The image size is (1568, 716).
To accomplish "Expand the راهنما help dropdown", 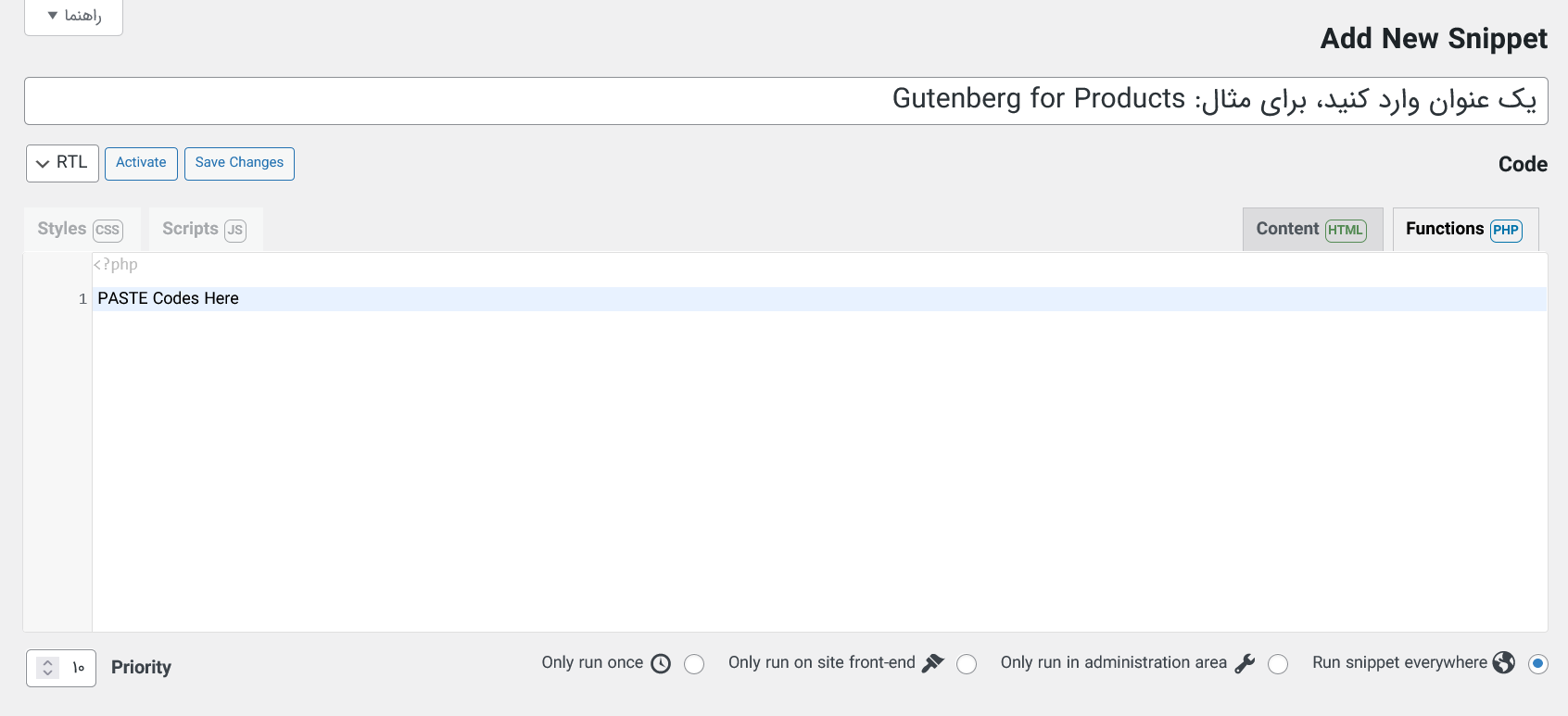I will [73, 16].
